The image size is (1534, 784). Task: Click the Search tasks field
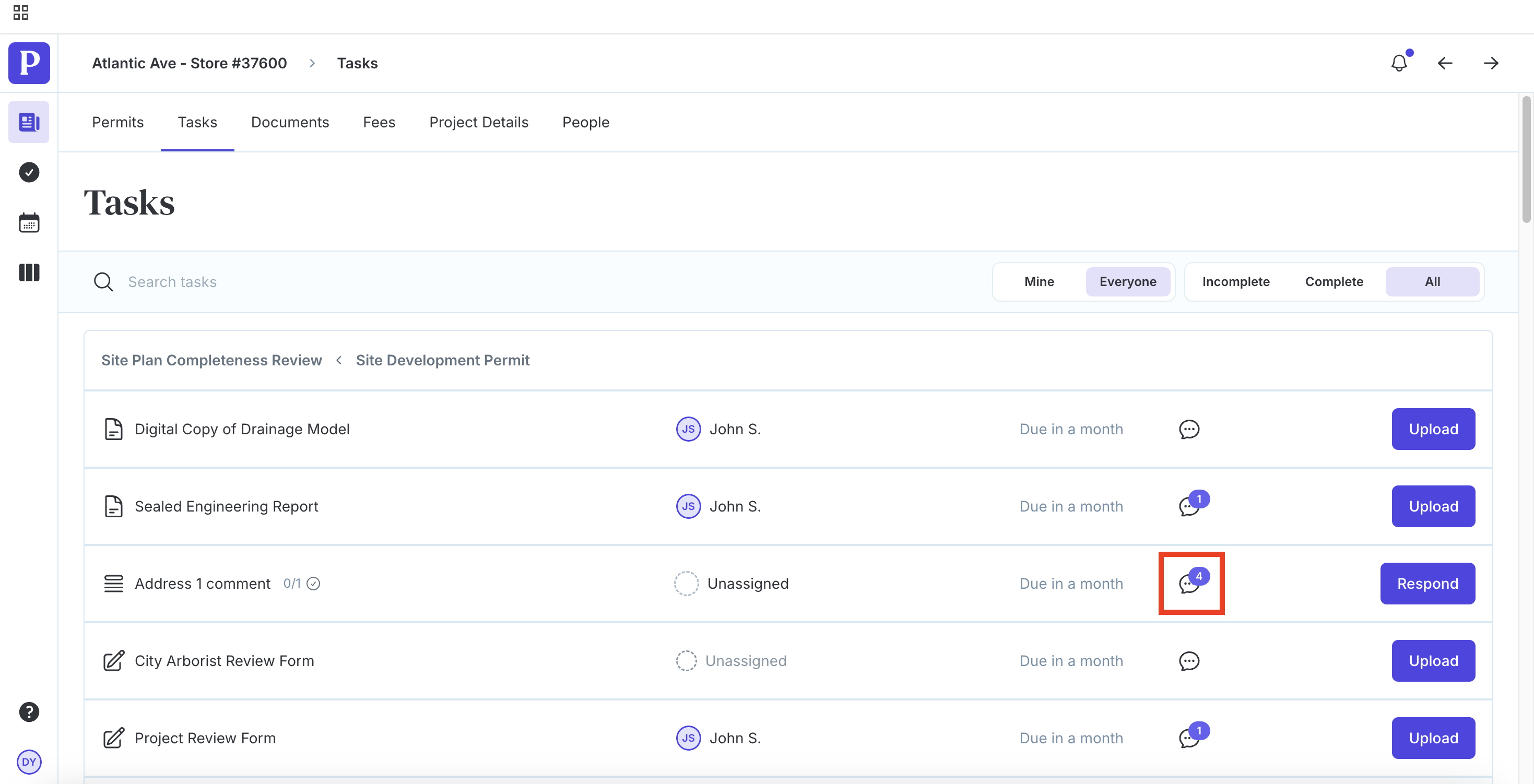(x=173, y=281)
